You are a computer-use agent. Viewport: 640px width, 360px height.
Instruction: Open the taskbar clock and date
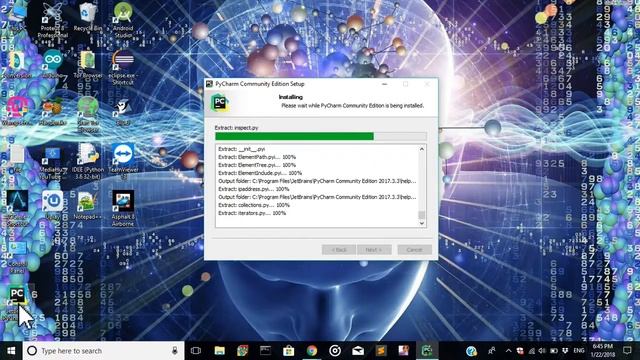click(x=602, y=351)
